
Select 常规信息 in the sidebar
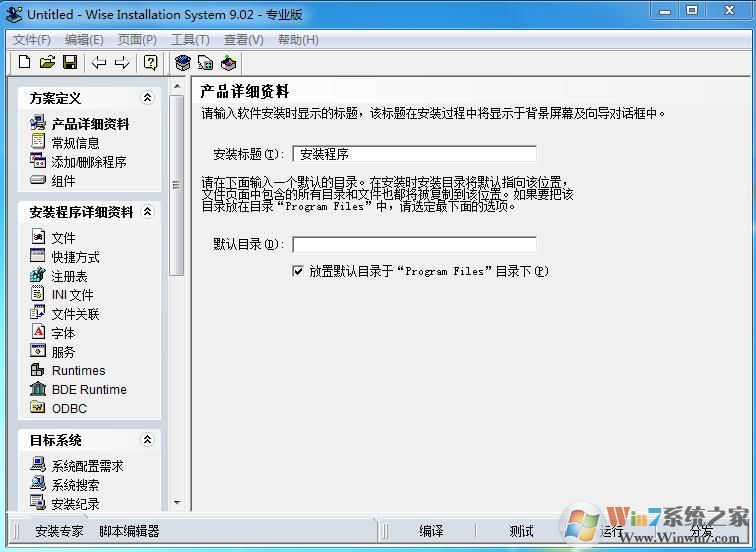75,143
